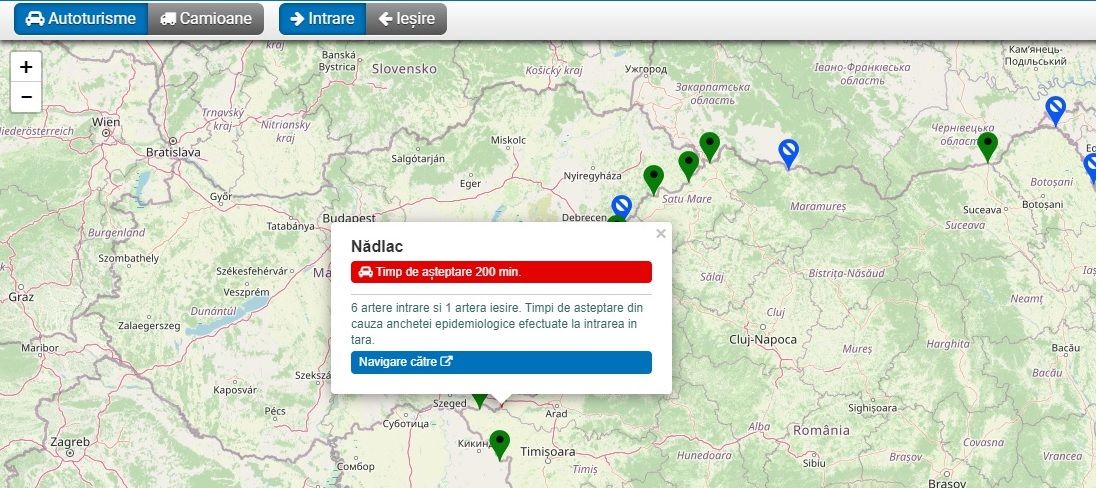
Task: Click the Navigare către button
Action: [x=501, y=362]
